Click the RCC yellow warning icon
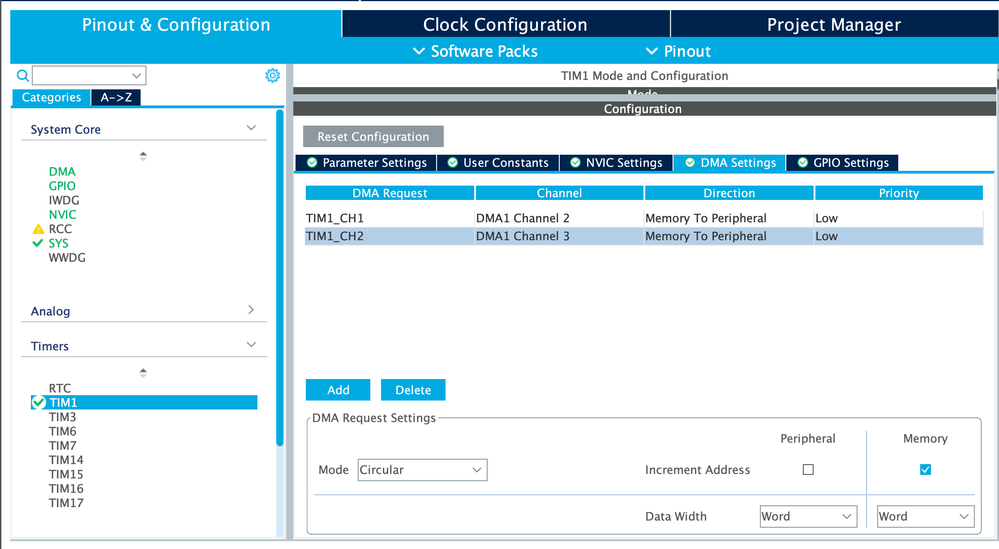999x549 pixels. 38,229
